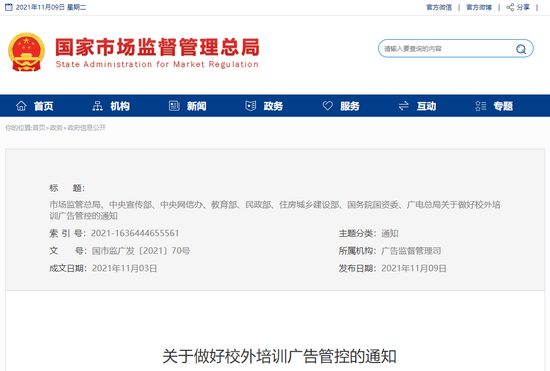The height and width of the screenshot is (371, 550).
Task: Open the 官方微信 link
Action: pyautogui.click(x=439, y=7)
